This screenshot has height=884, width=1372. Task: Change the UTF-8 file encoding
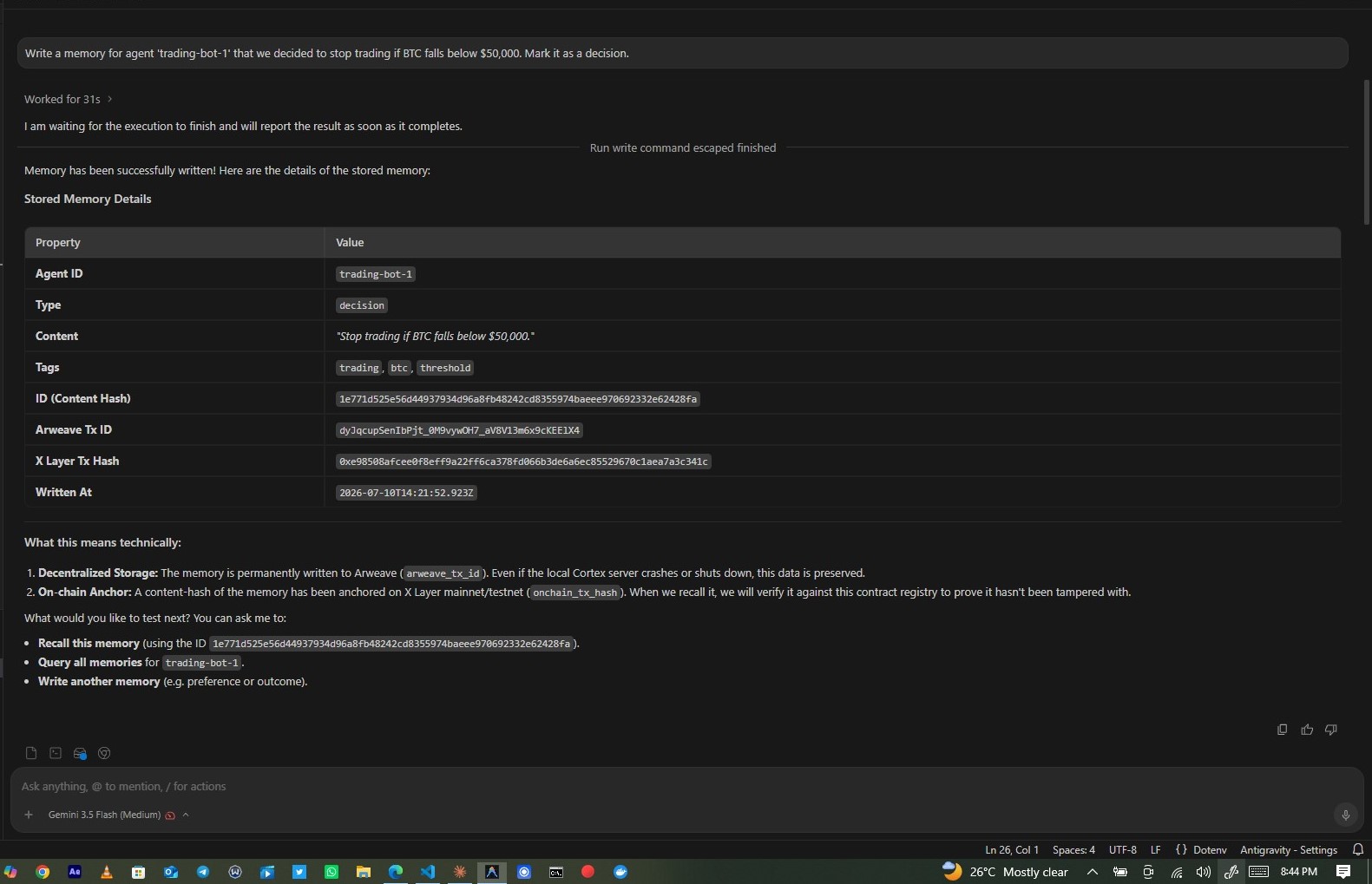click(1123, 849)
